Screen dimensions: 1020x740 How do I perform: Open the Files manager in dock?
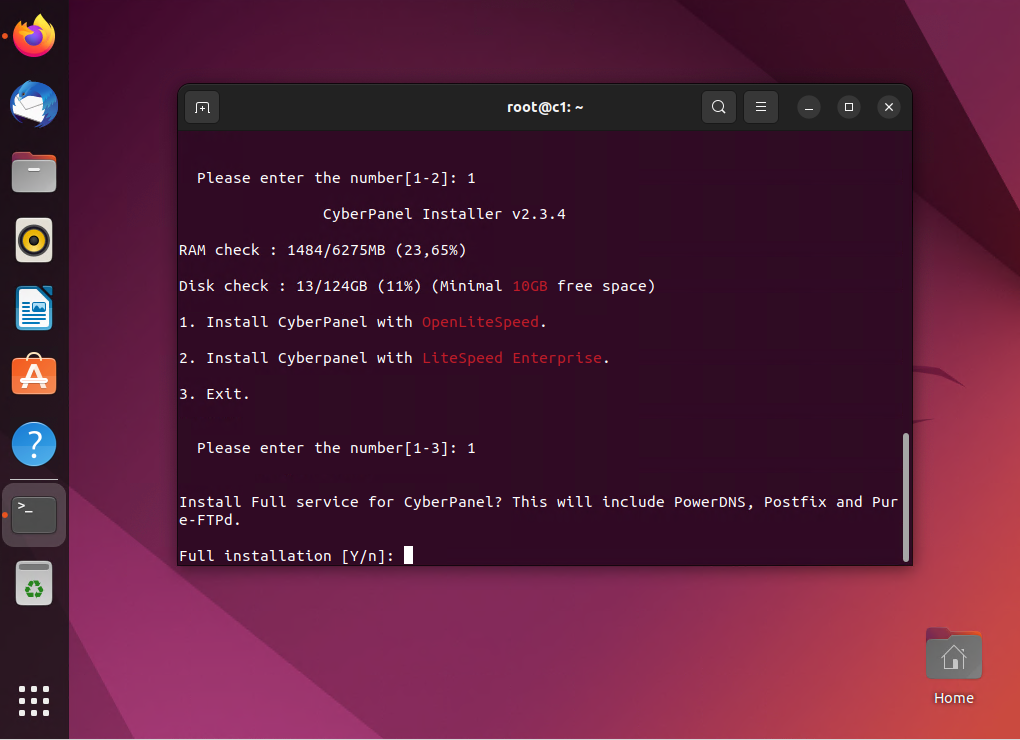click(34, 172)
